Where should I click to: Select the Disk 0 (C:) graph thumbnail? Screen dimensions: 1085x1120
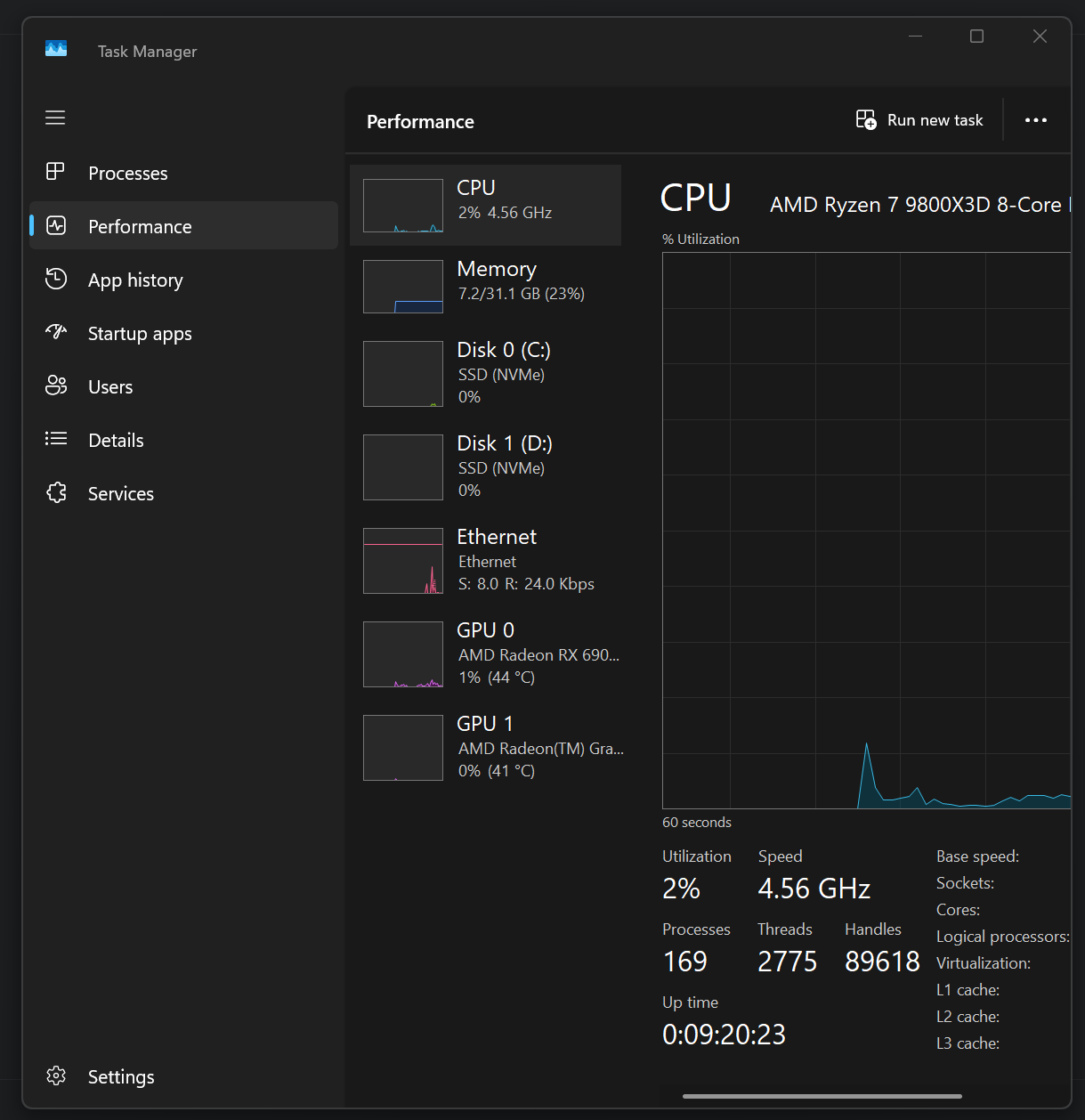pyautogui.click(x=403, y=374)
